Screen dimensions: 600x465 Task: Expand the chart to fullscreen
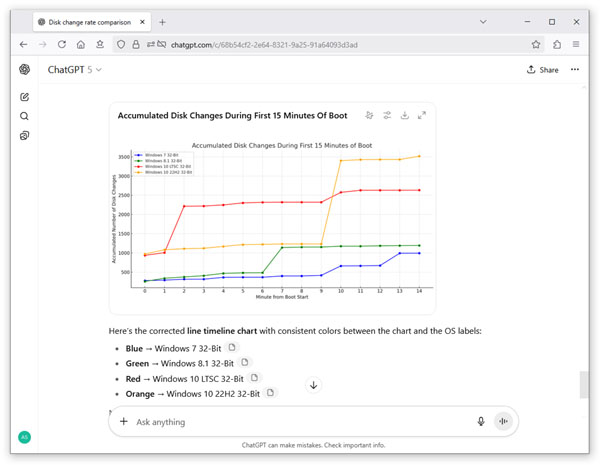(422, 115)
